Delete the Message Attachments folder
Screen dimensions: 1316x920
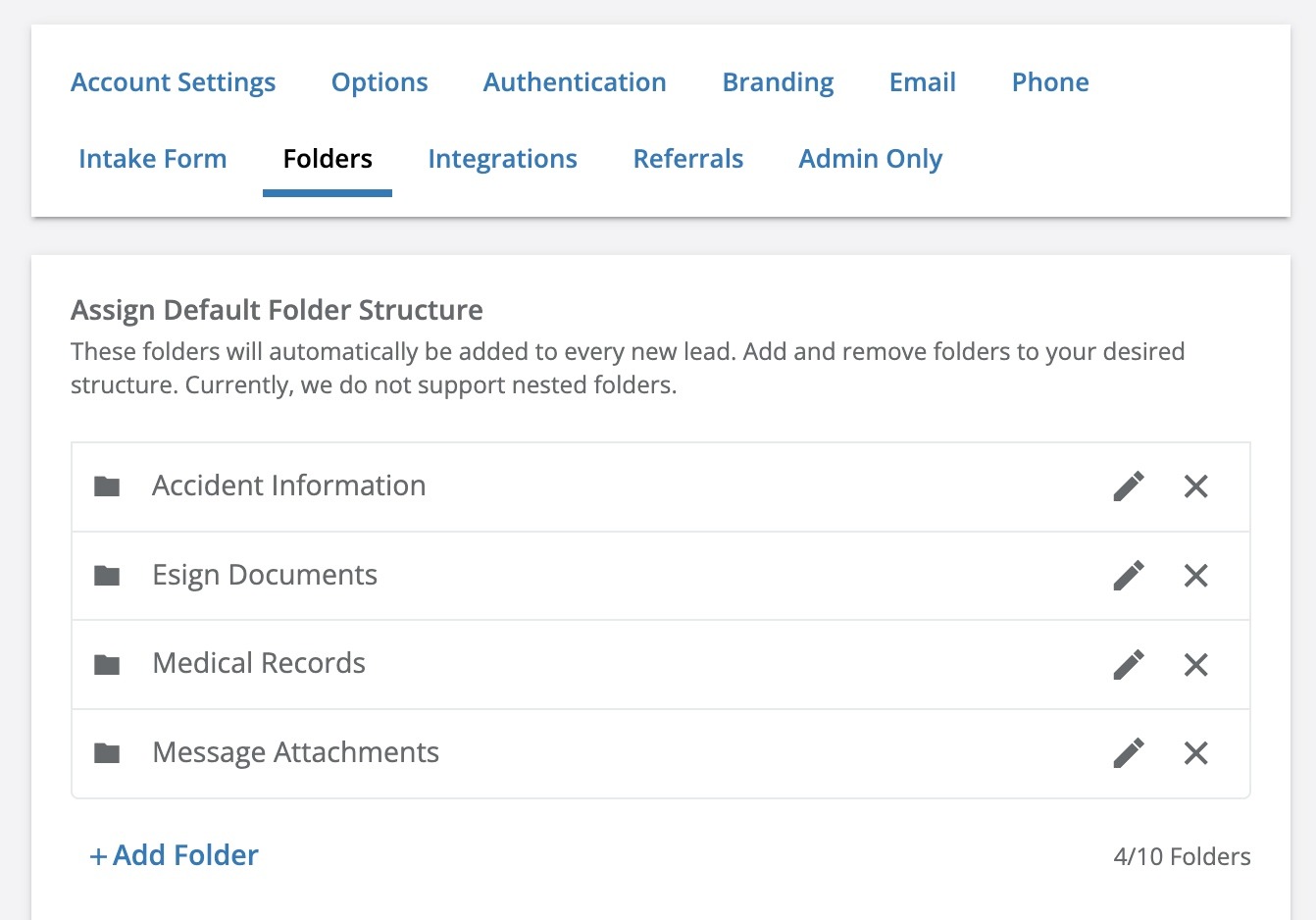[x=1195, y=753]
